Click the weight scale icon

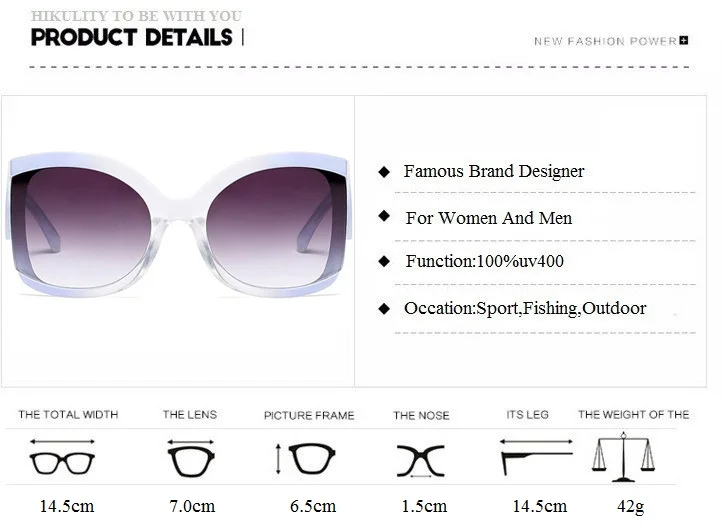coord(623,457)
